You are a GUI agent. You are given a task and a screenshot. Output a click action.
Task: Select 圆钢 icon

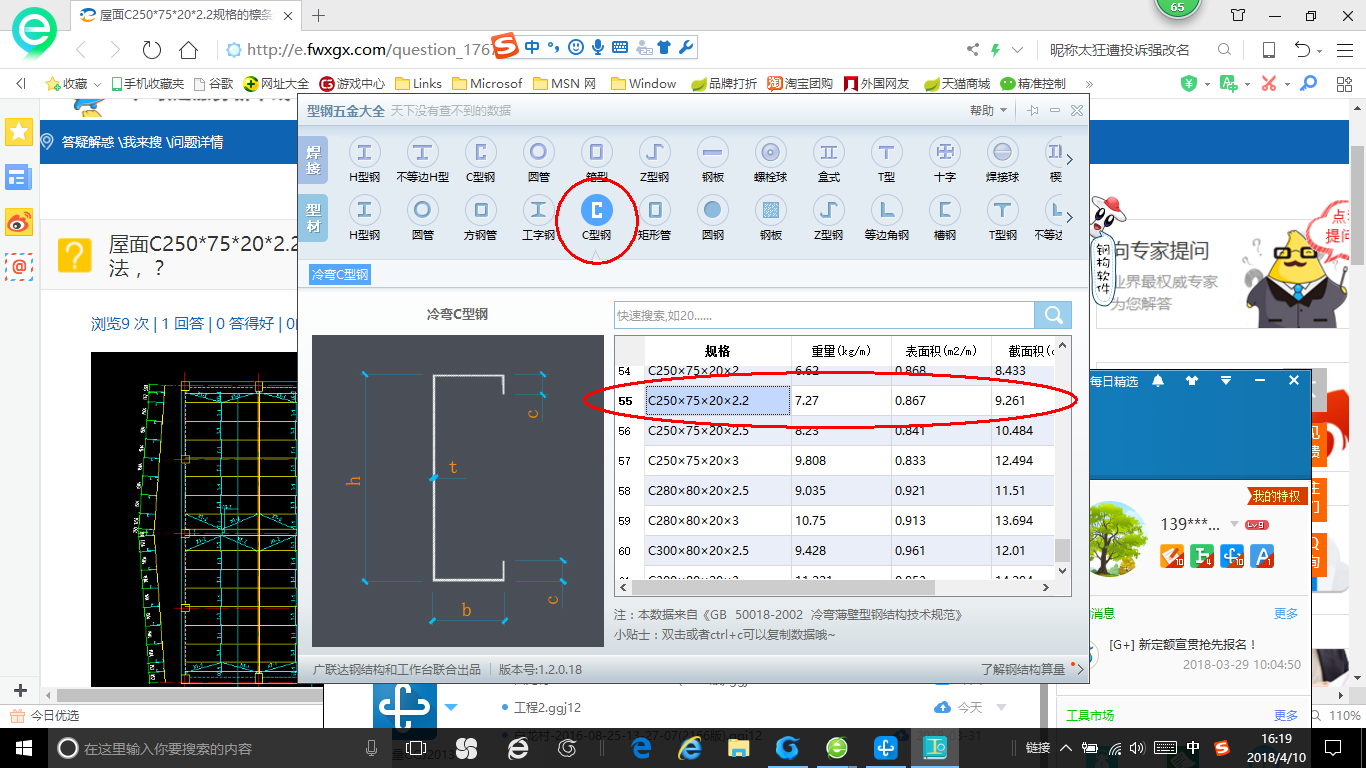point(712,210)
